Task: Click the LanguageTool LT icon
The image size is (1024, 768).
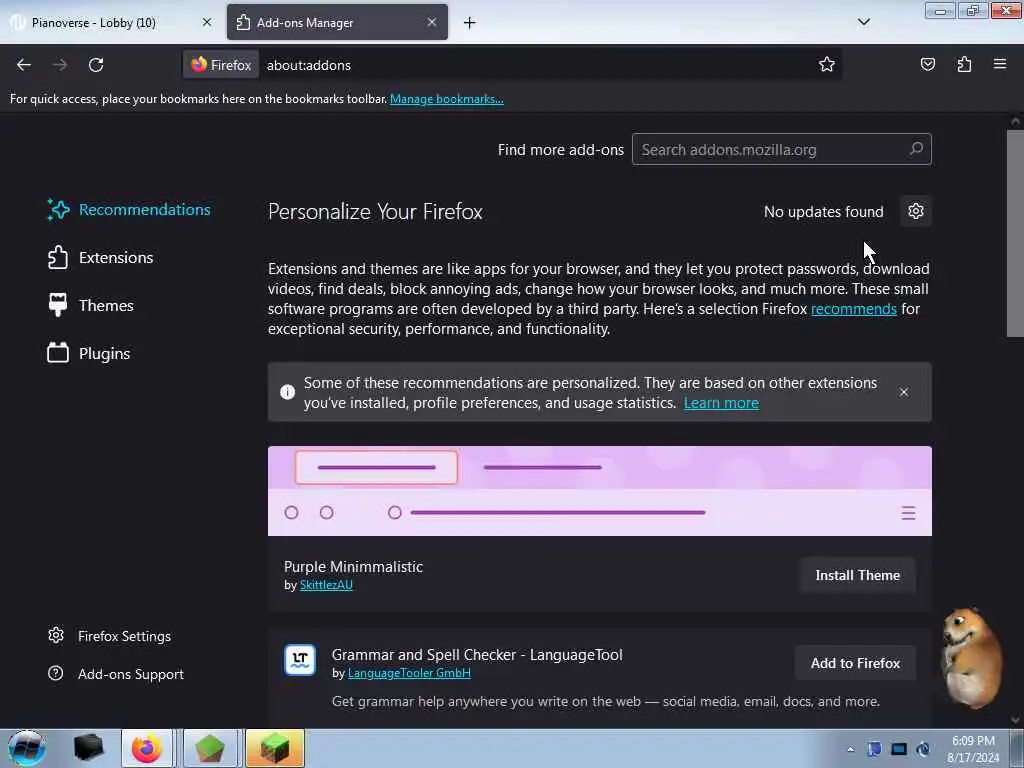Action: pyautogui.click(x=300, y=660)
